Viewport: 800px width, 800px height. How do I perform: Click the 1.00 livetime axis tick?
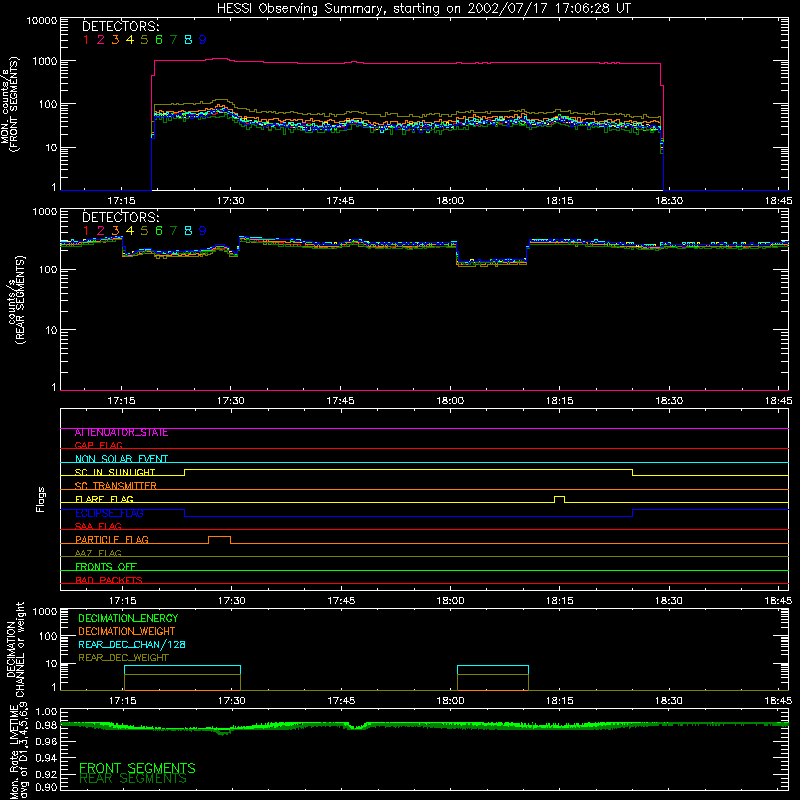click(46, 711)
